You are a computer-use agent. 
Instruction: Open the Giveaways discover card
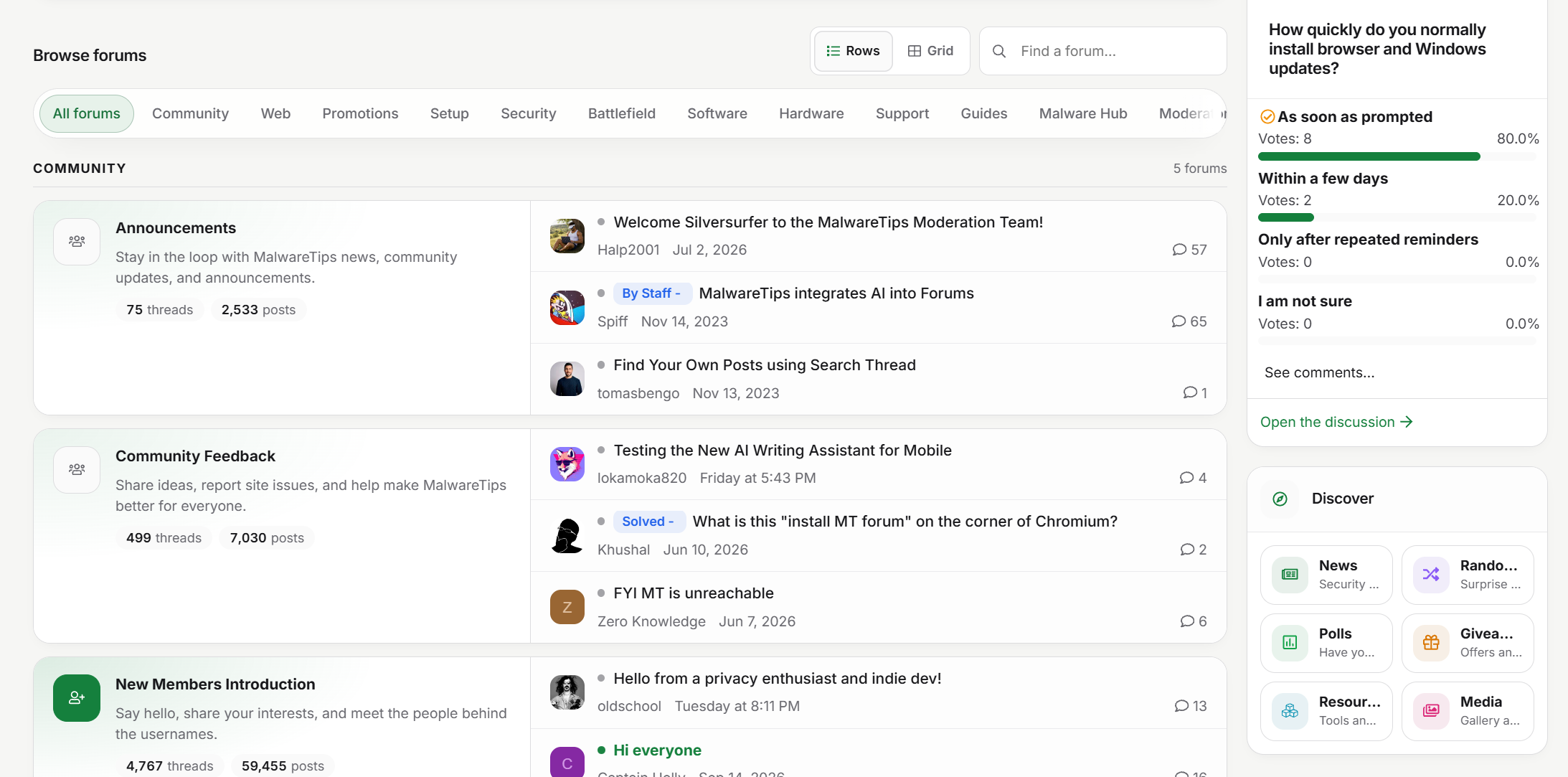(1468, 643)
